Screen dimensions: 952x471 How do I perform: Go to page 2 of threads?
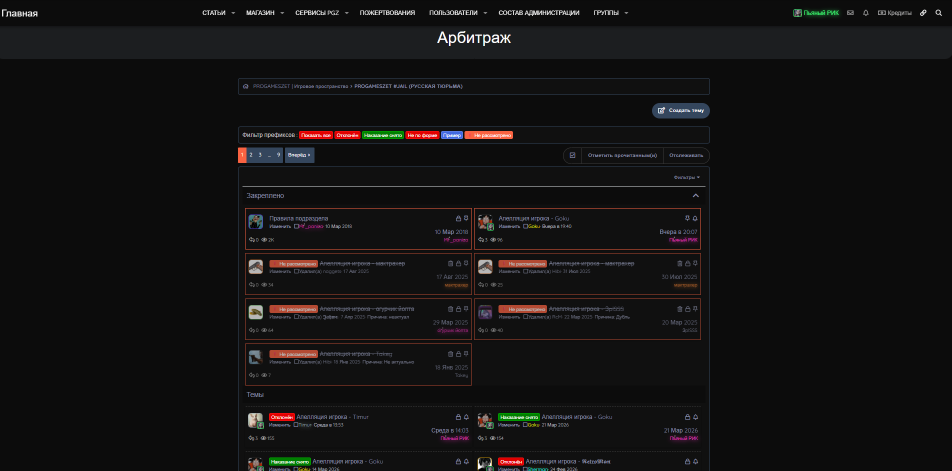coord(251,155)
